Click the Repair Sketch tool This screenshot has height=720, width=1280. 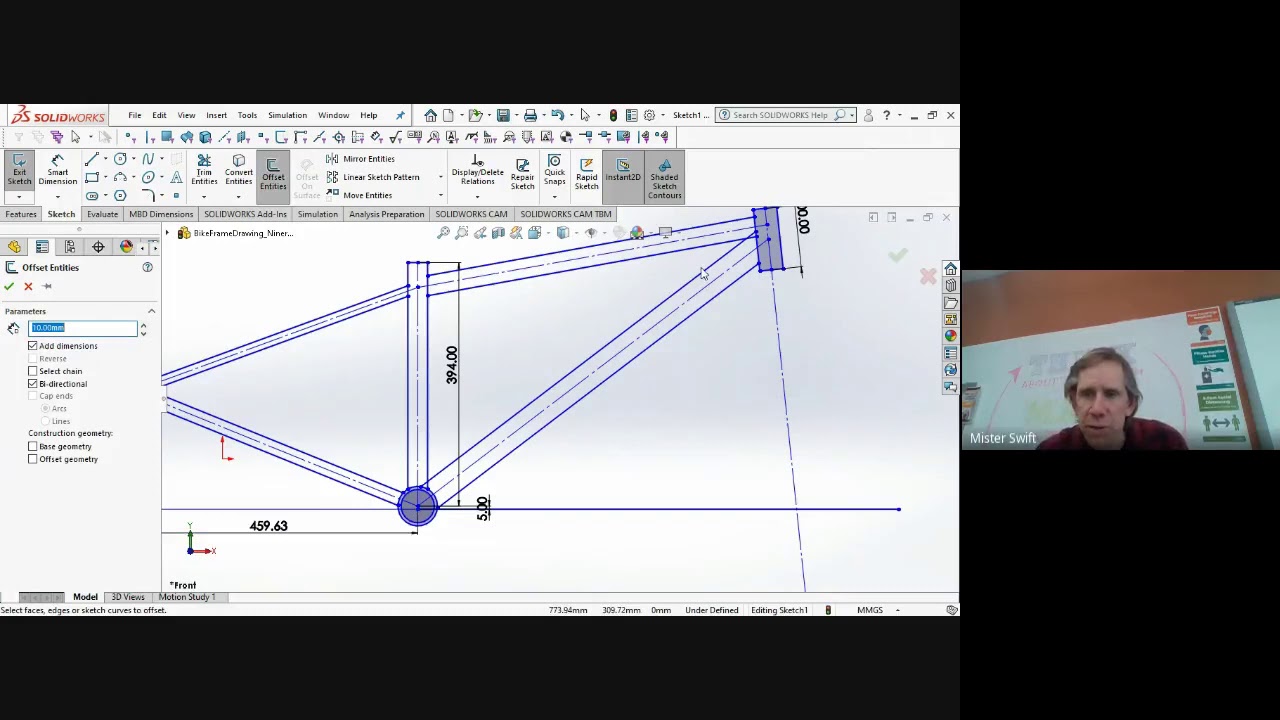pos(522,172)
